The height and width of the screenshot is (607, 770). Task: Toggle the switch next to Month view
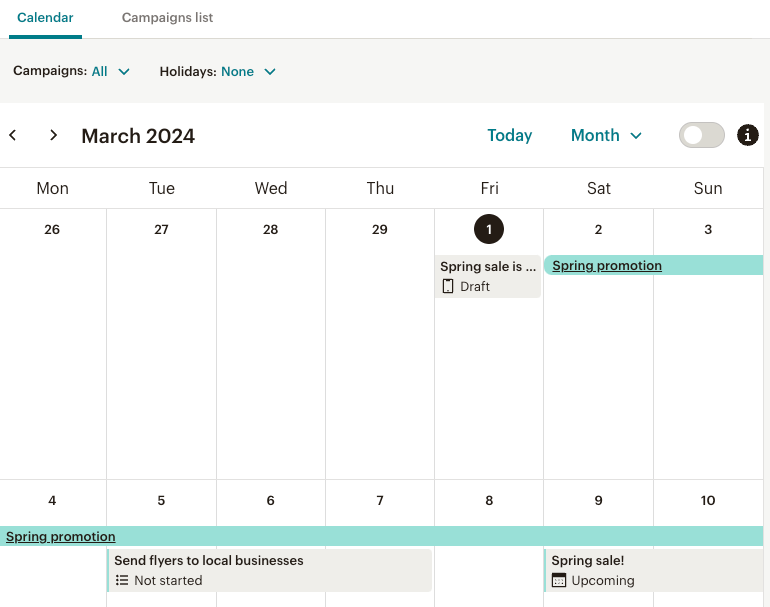coord(701,135)
